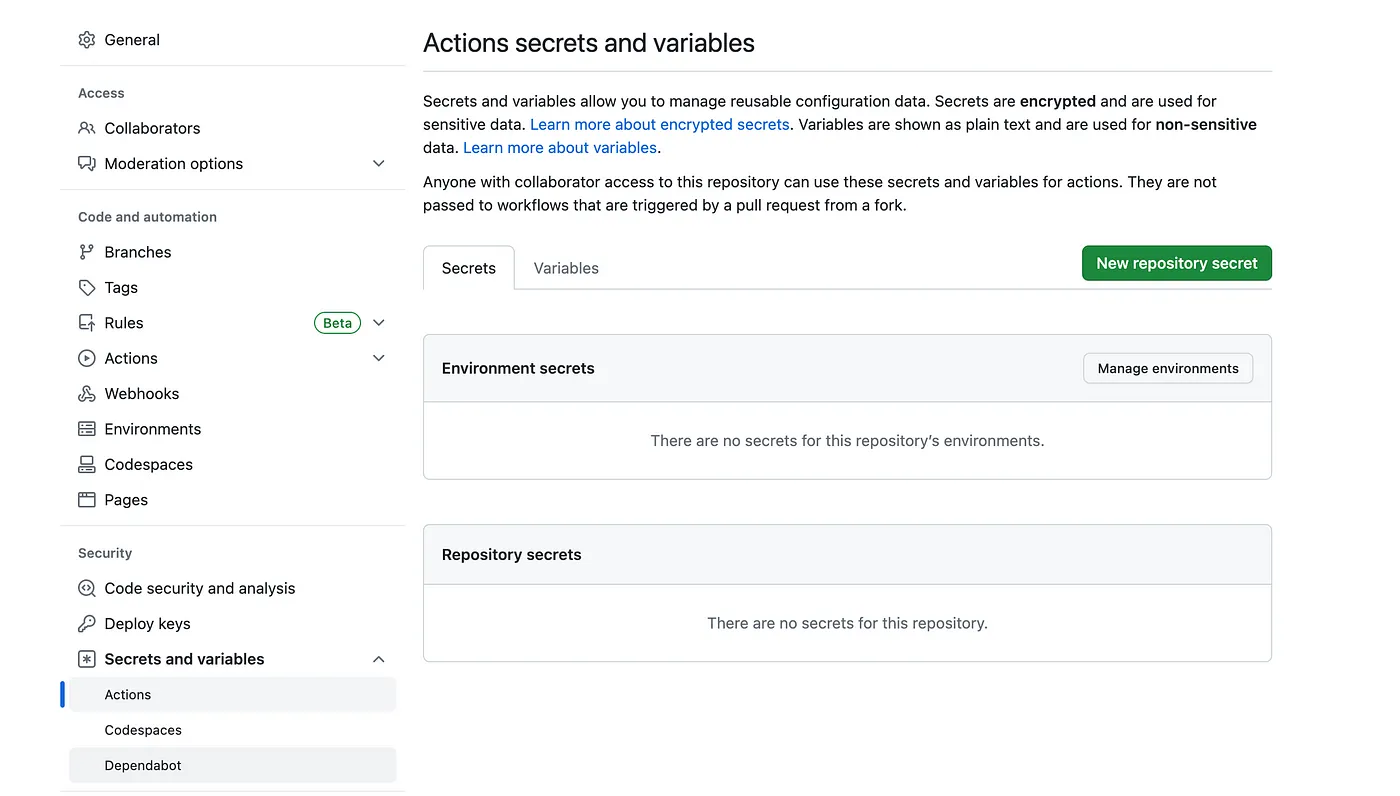
Task: Select the Secrets and variables asterisk icon
Action: pos(88,658)
